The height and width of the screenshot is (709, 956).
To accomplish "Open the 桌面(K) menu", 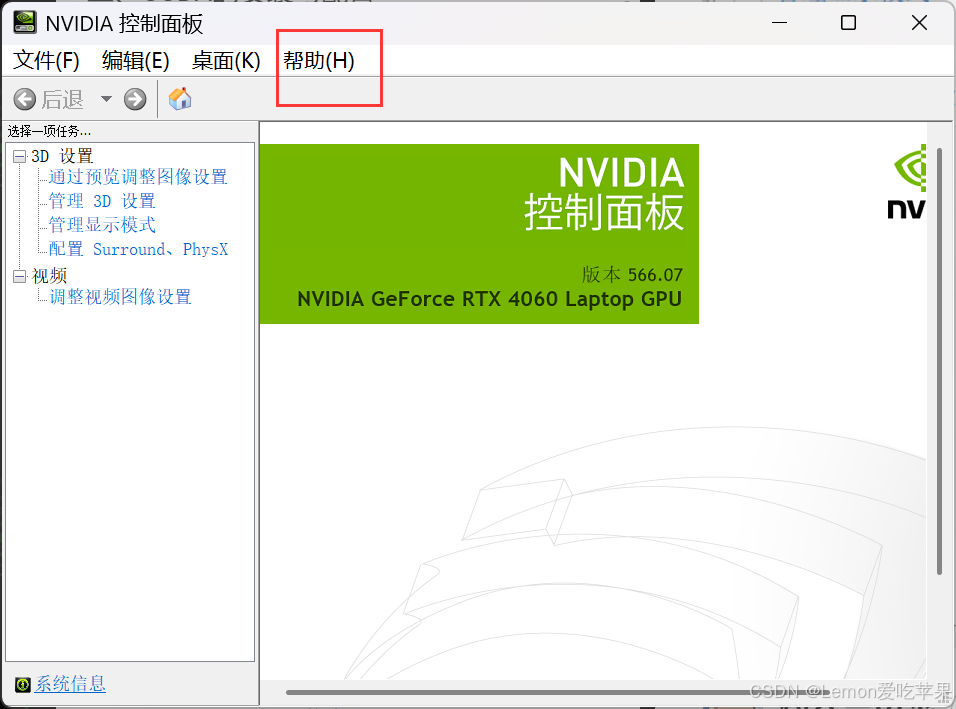I will [226, 60].
